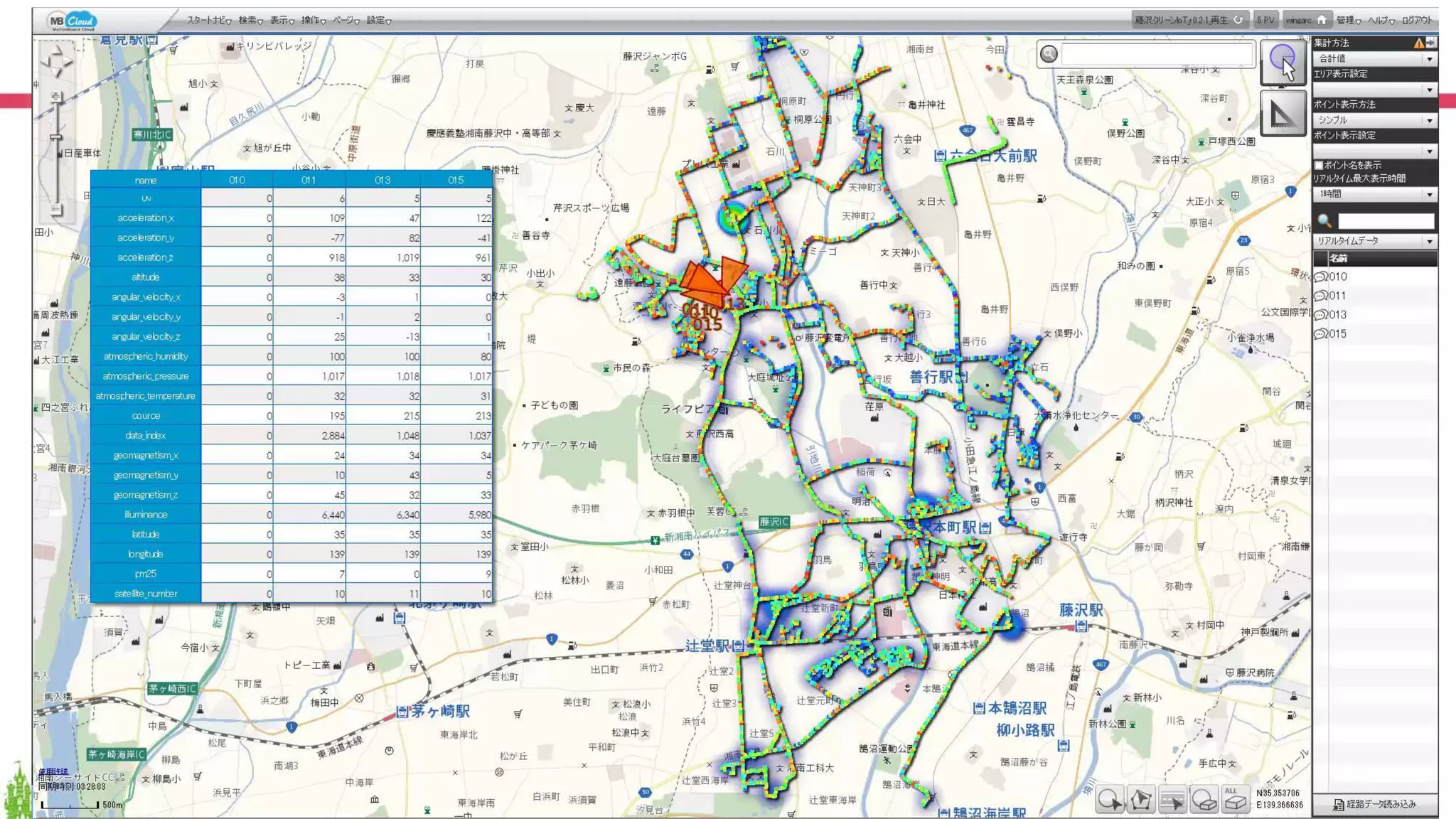Open the triangle ruler measure tool
This screenshot has width=1456, height=819.
(x=1283, y=114)
